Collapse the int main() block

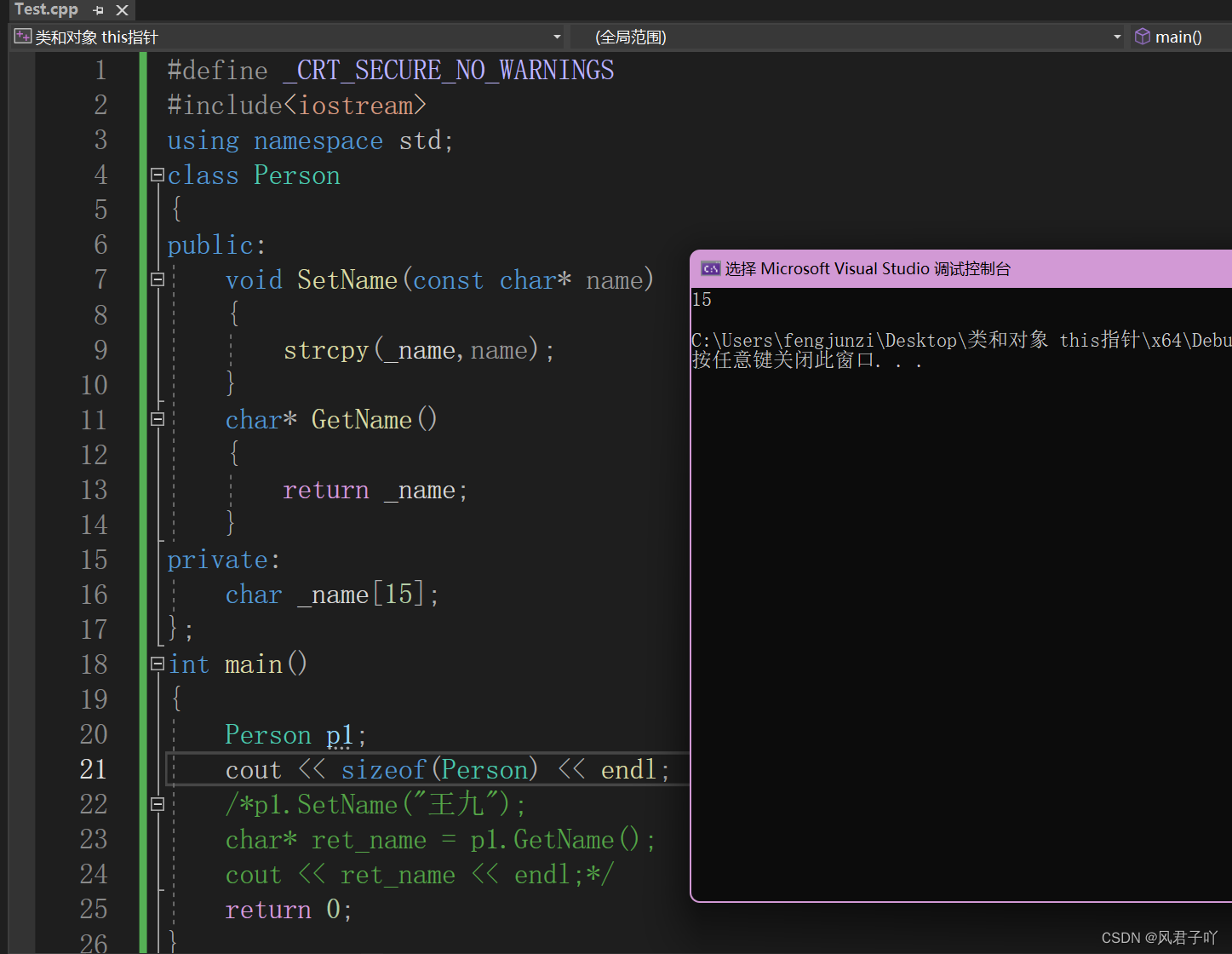click(157, 664)
